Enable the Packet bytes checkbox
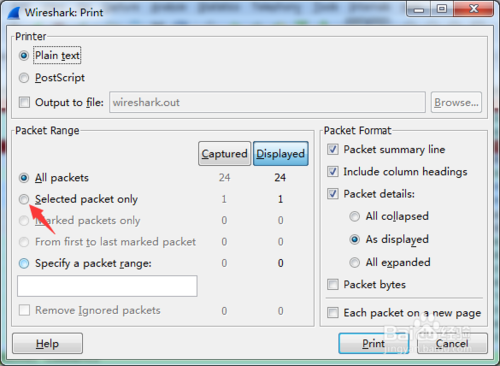Screen dimensions: 500x366 pos(333,285)
